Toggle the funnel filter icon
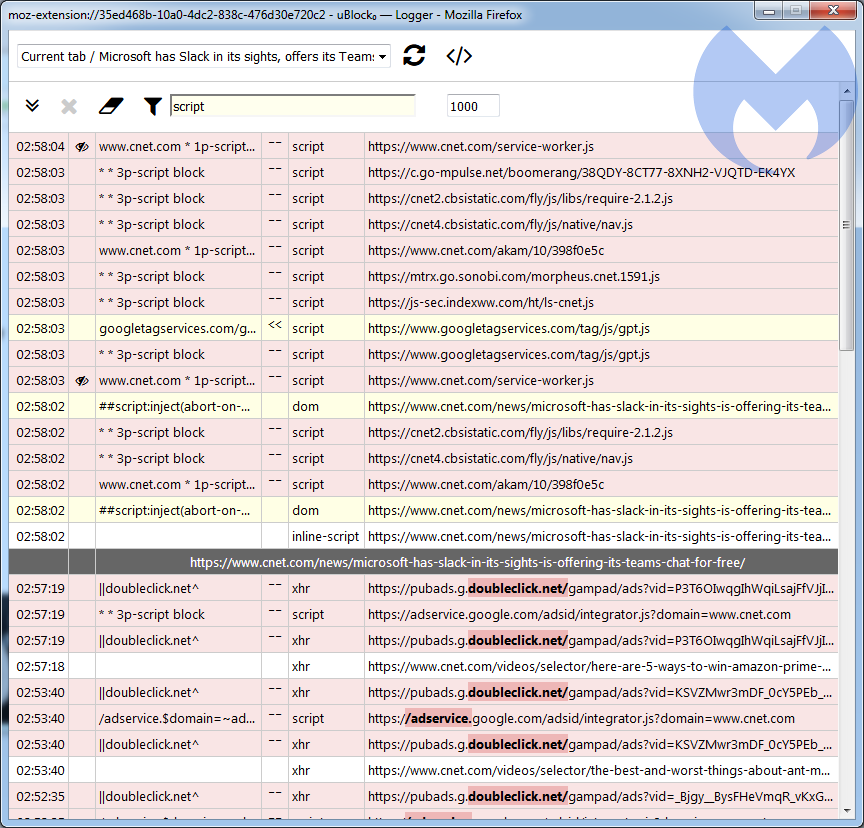 tap(153, 106)
